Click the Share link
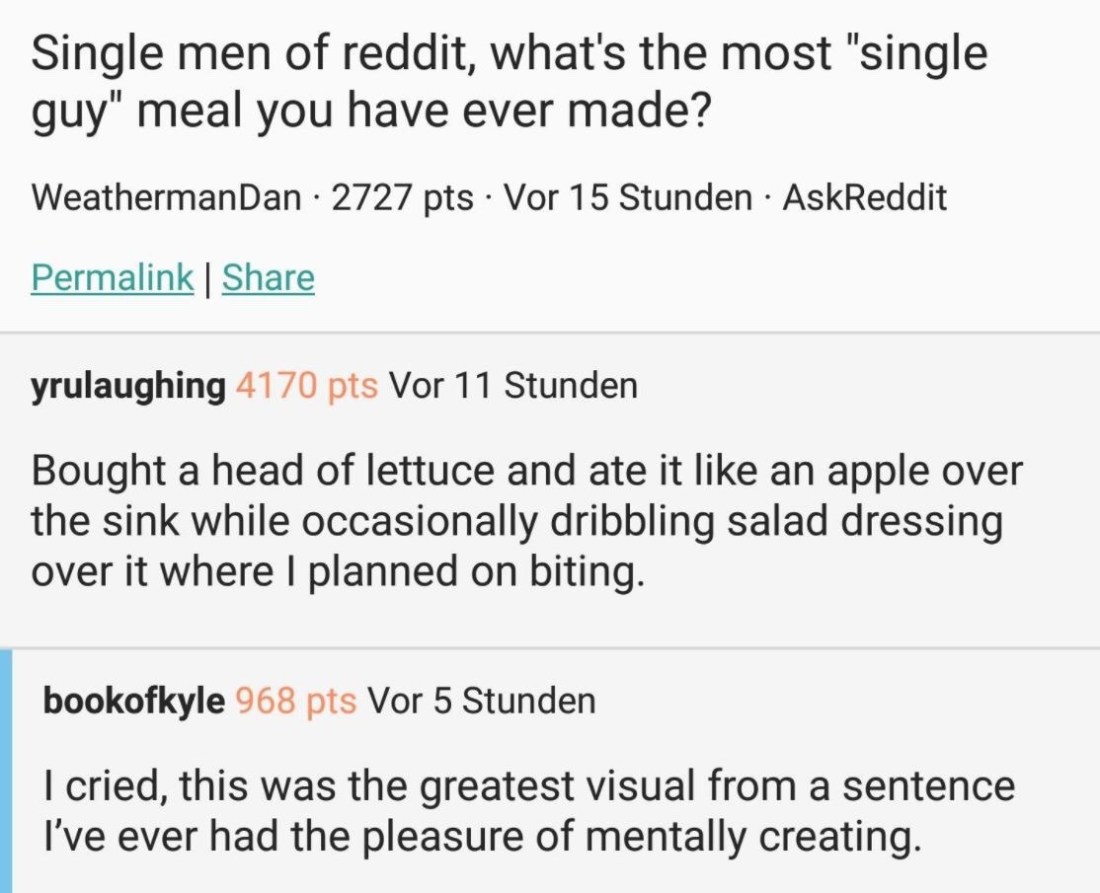The width and height of the screenshot is (1100, 893). (x=268, y=277)
